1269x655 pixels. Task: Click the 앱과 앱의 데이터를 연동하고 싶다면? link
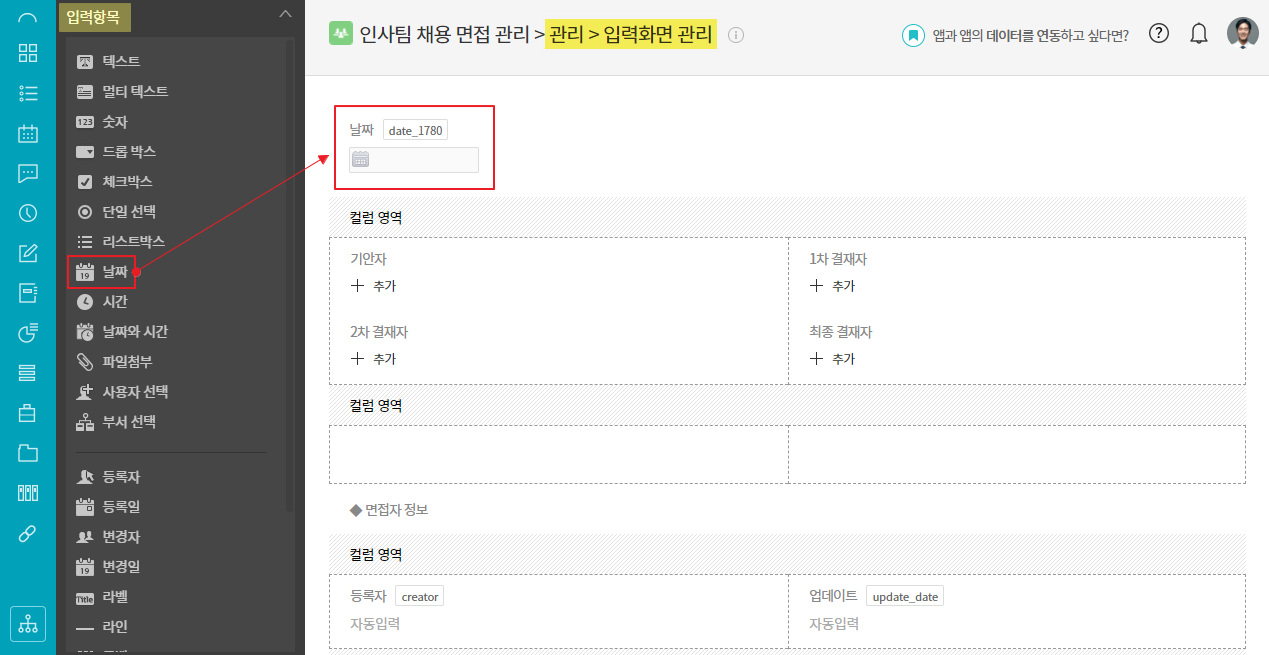[1029, 35]
